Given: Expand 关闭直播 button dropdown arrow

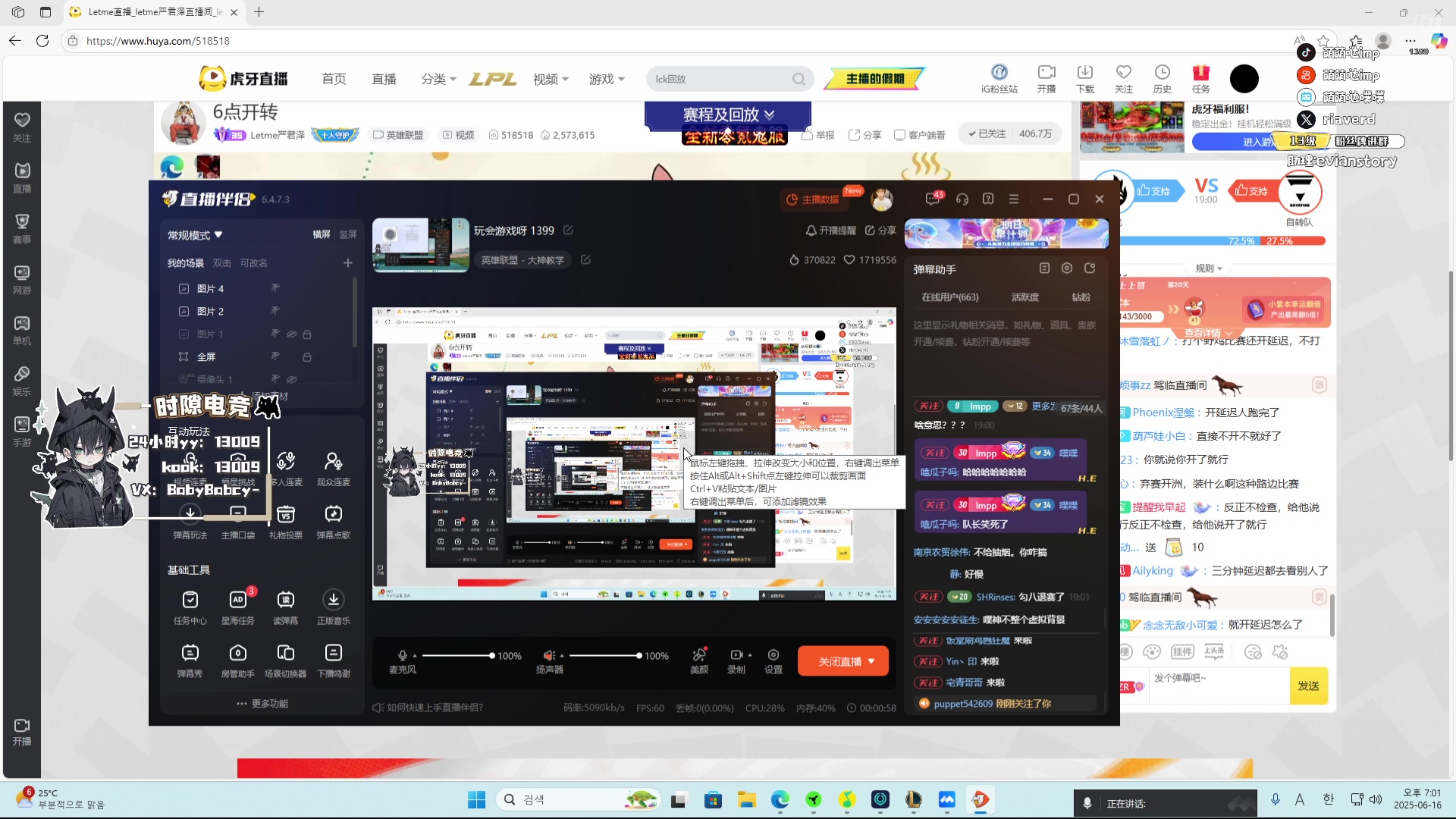Looking at the screenshot, I should coord(871,661).
